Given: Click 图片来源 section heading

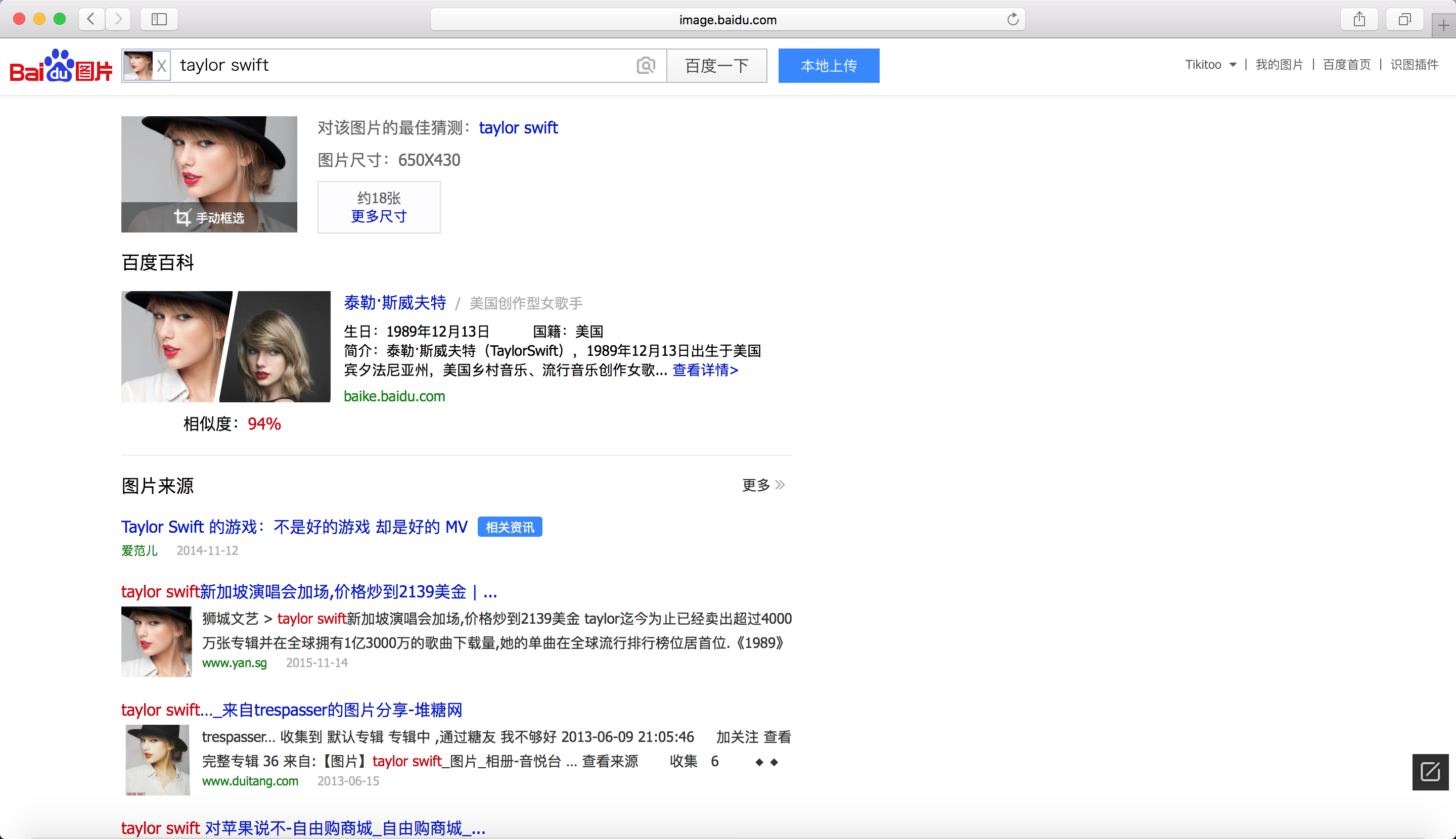Looking at the screenshot, I should pyautogui.click(x=157, y=486).
